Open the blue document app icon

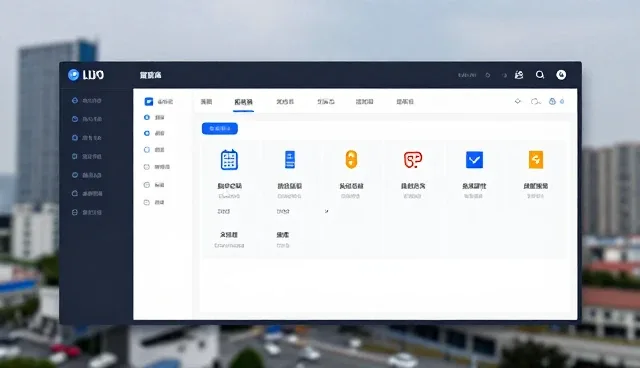[x=290, y=159]
